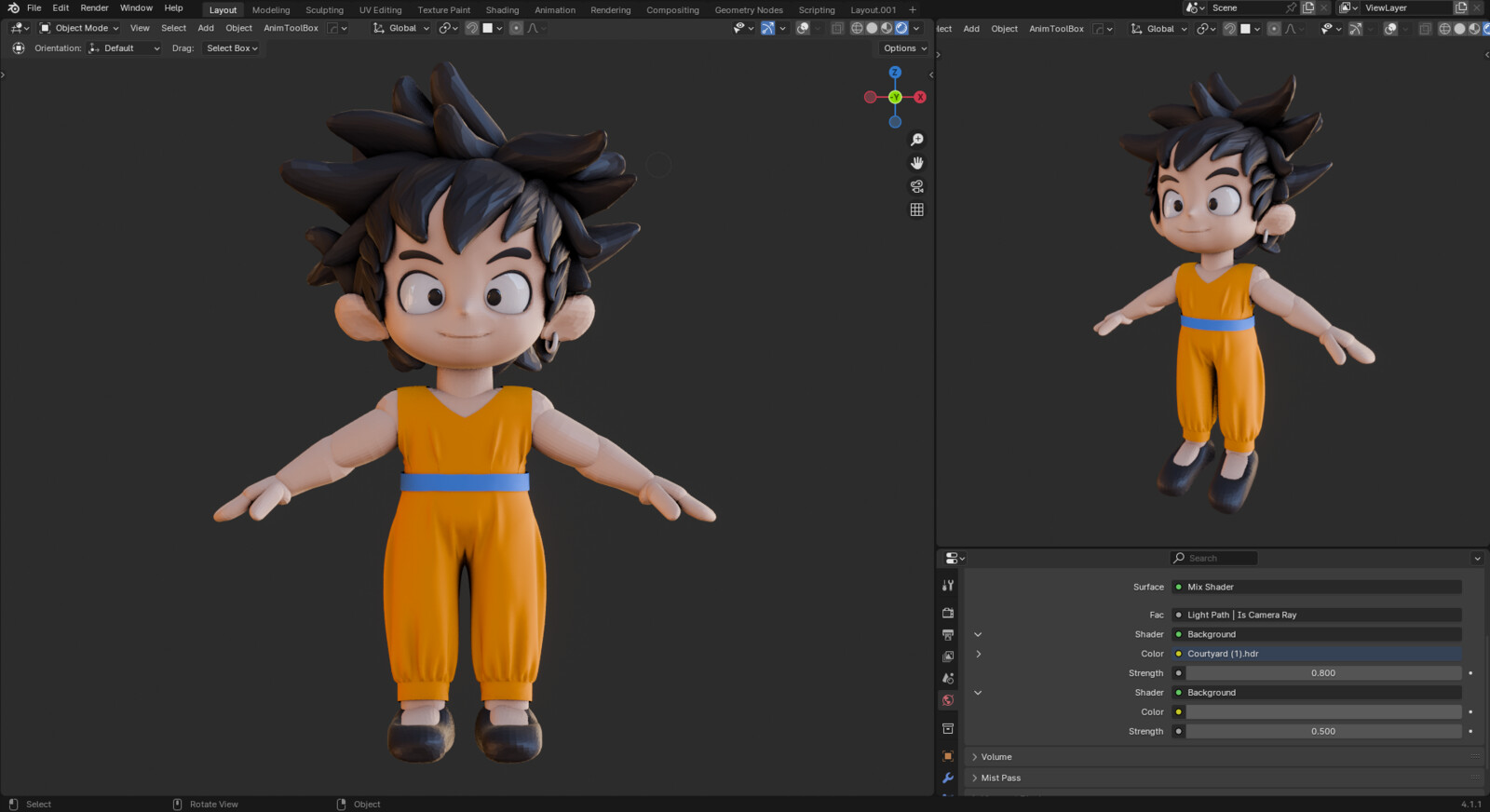The height and width of the screenshot is (812, 1490).
Task: Toggle camera view icon in the left viewport
Action: pyautogui.click(x=916, y=186)
